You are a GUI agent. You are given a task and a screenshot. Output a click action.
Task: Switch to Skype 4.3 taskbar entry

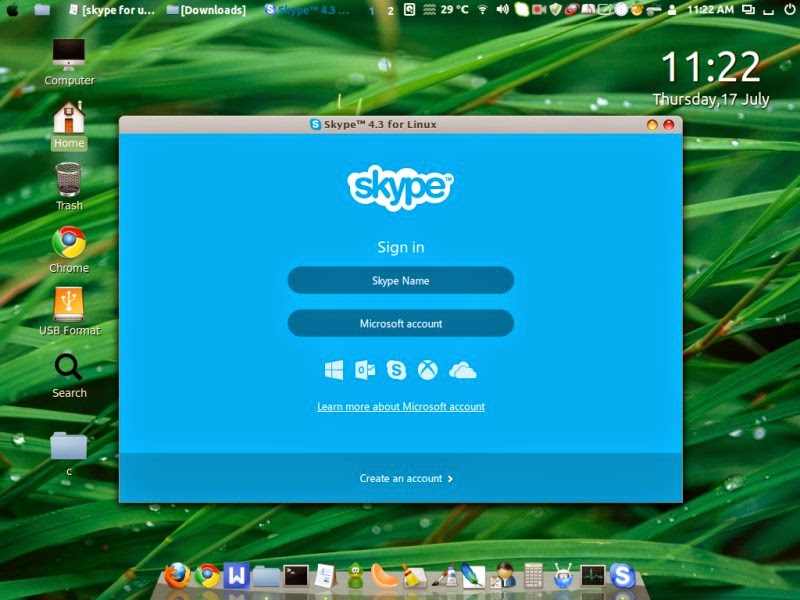307,10
